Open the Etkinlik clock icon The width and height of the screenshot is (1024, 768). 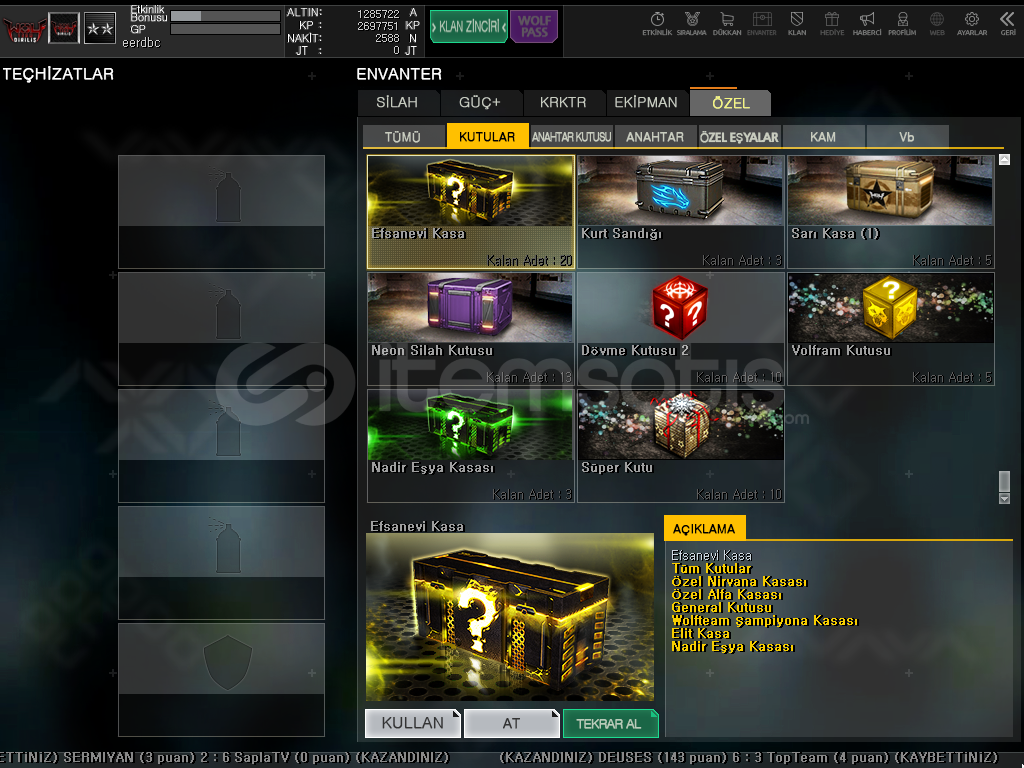coord(657,24)
